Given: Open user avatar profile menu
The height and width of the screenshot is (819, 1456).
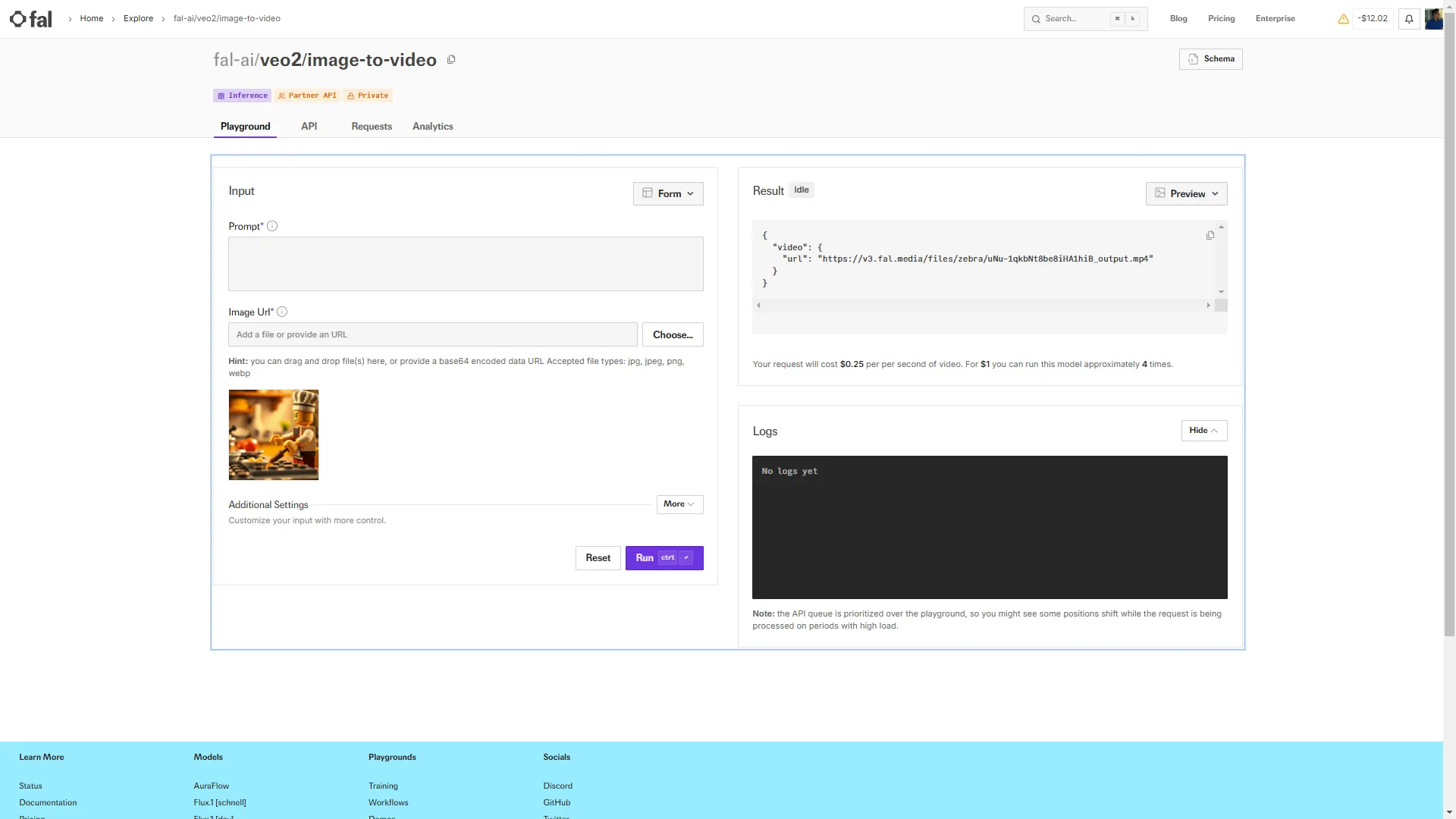Looking at the screenshot, I should point(1432,19).
